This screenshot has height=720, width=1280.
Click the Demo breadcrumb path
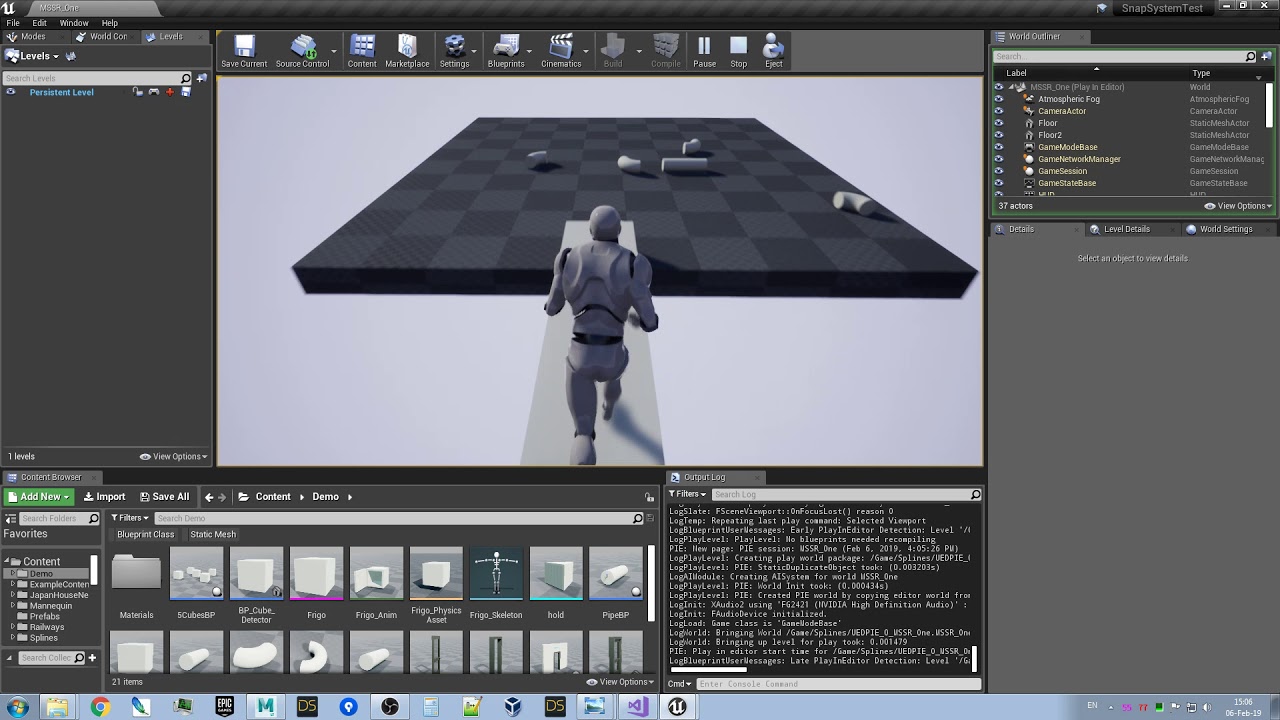(x=325, y=497)
